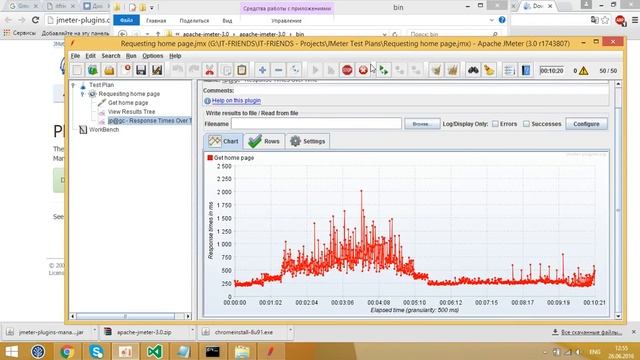640x360 pixels.
Task: Open the Help menu in JMeter
Action: [175, 56]
